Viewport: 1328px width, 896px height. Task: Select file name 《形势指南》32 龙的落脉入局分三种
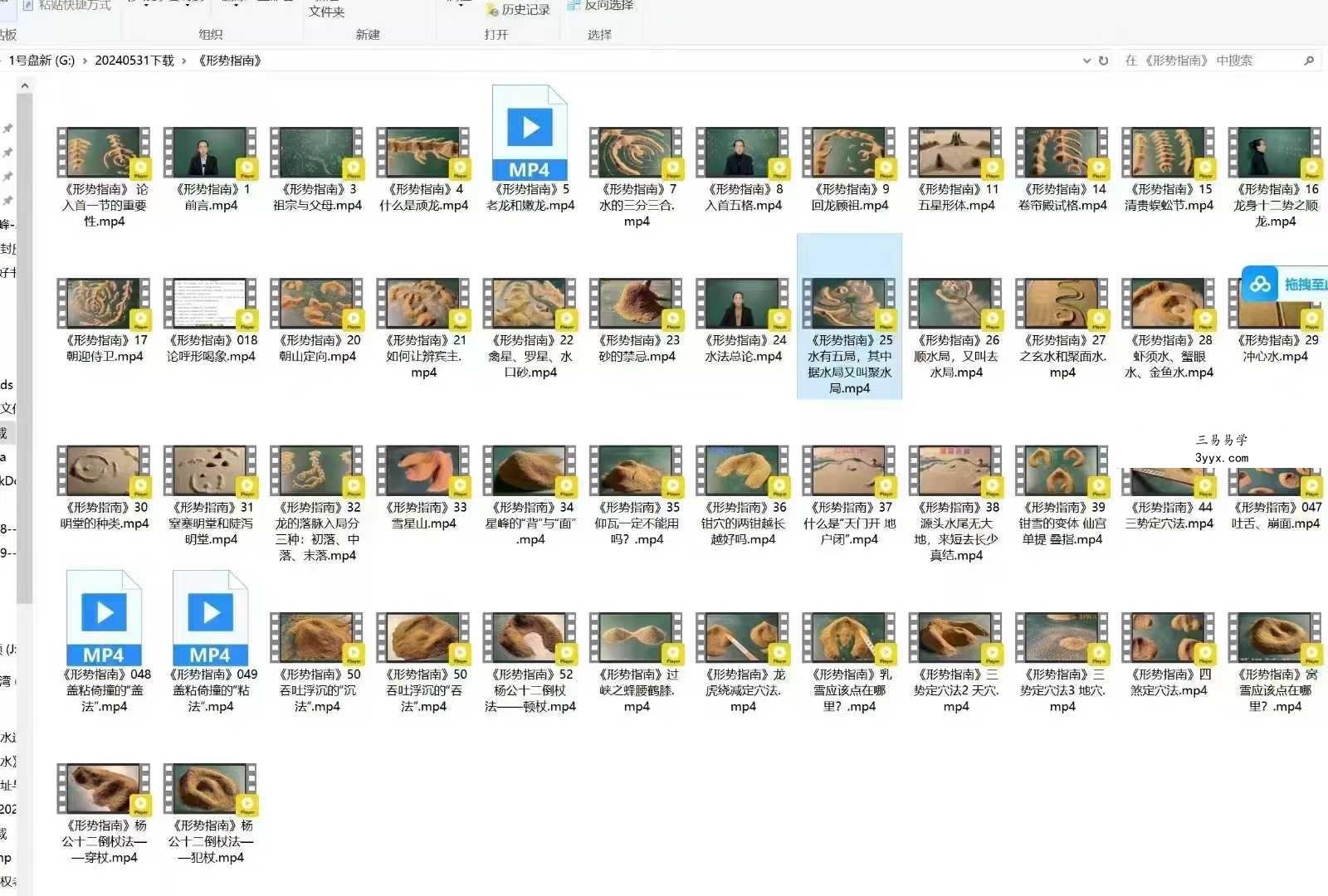point(318,531)
